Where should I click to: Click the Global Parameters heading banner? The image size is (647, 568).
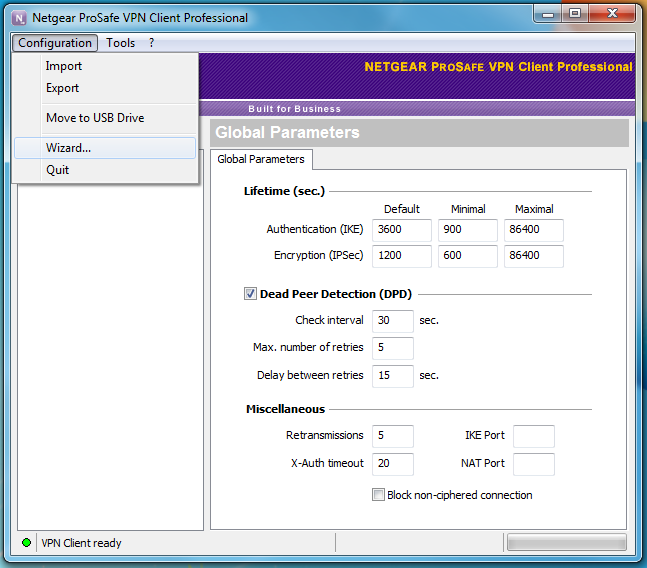[419, 133]
